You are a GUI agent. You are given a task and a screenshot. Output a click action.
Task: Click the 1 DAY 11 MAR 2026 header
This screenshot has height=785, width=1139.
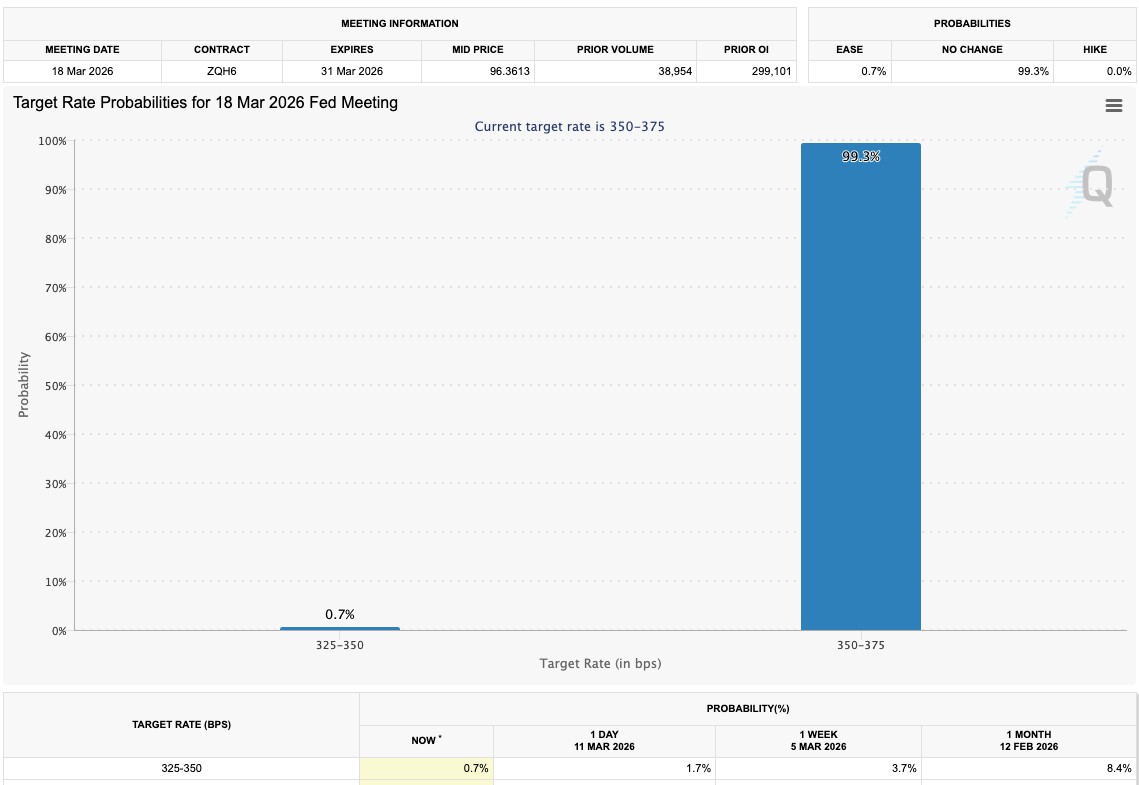pyautogui.click(x=604, y=741)
